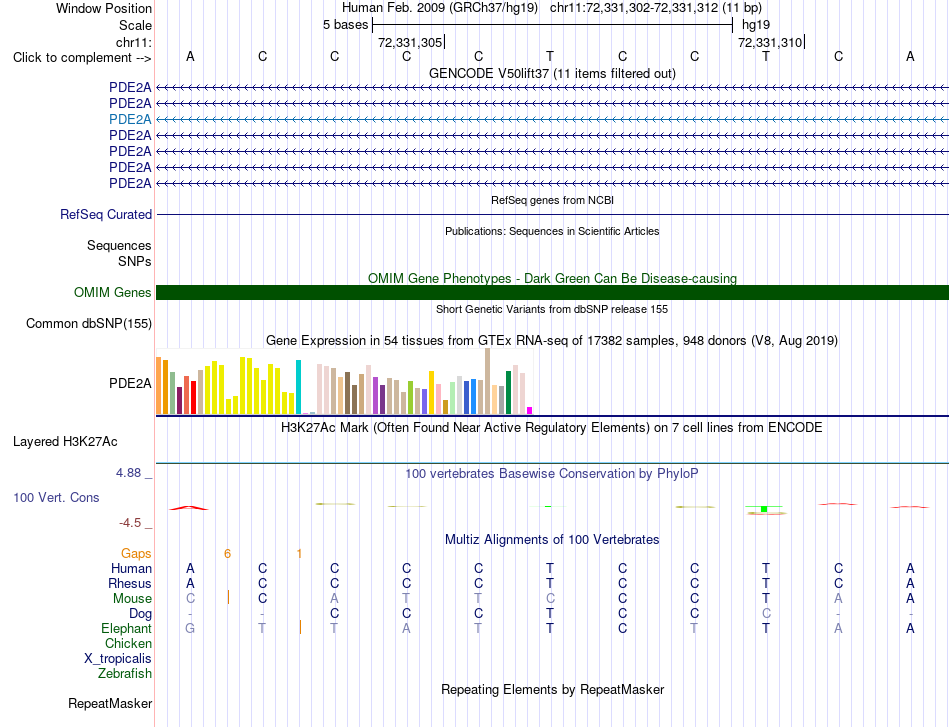Click the OMIM Genes track label

click(113, 293)
